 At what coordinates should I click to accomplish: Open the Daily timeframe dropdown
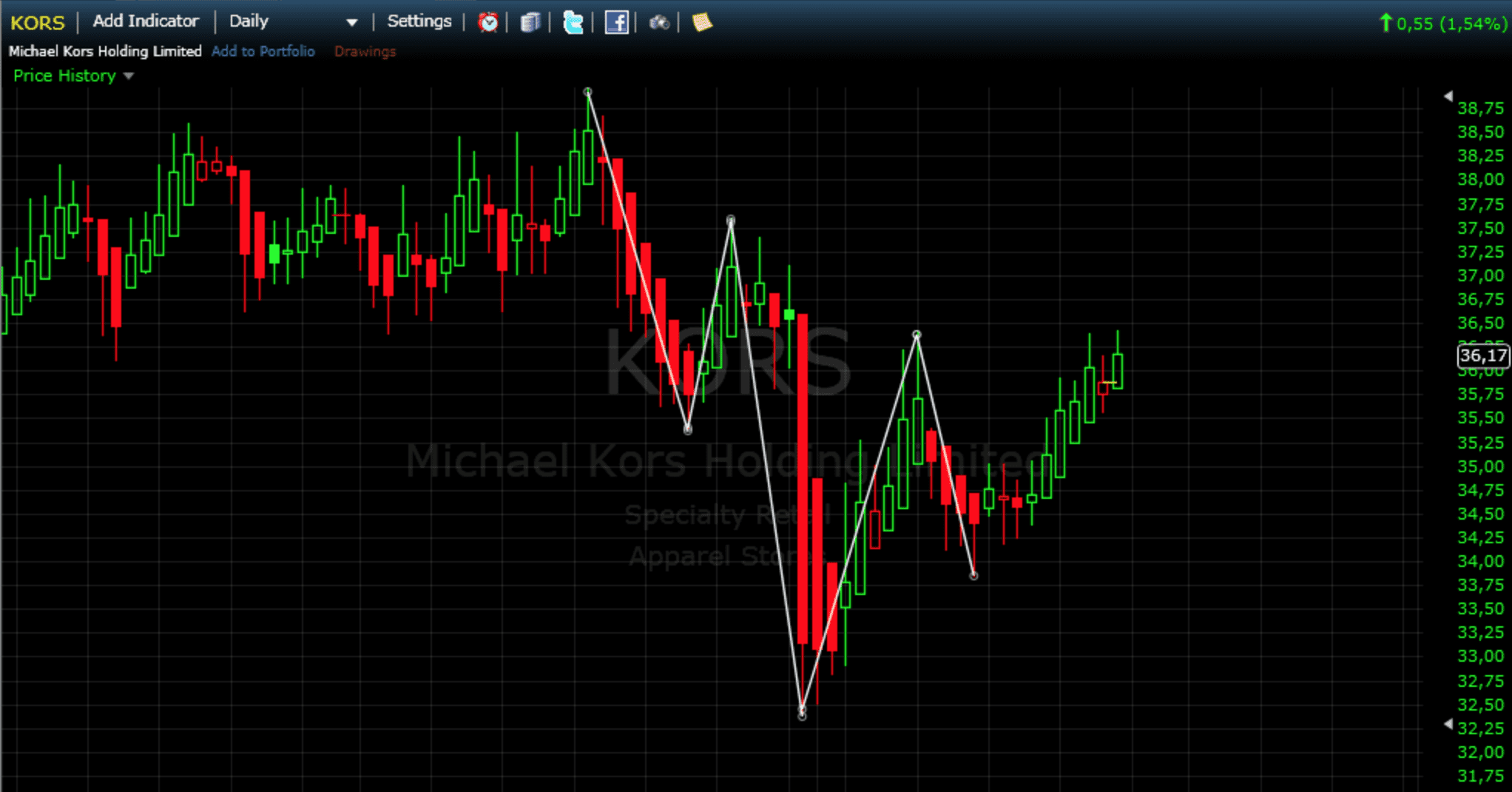(293, 21)
